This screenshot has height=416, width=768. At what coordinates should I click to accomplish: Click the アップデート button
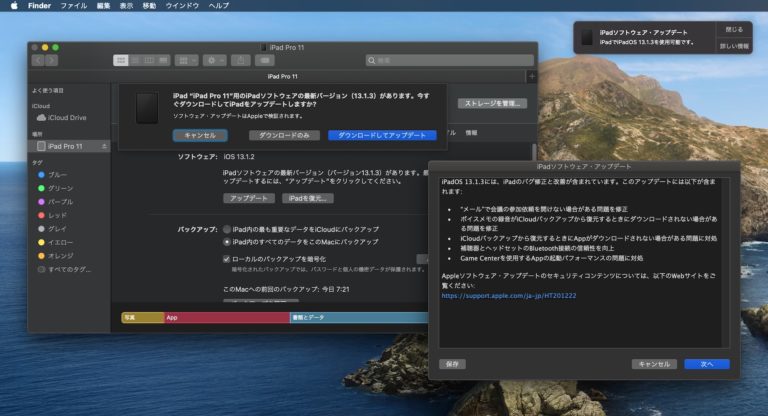[249, 198]
